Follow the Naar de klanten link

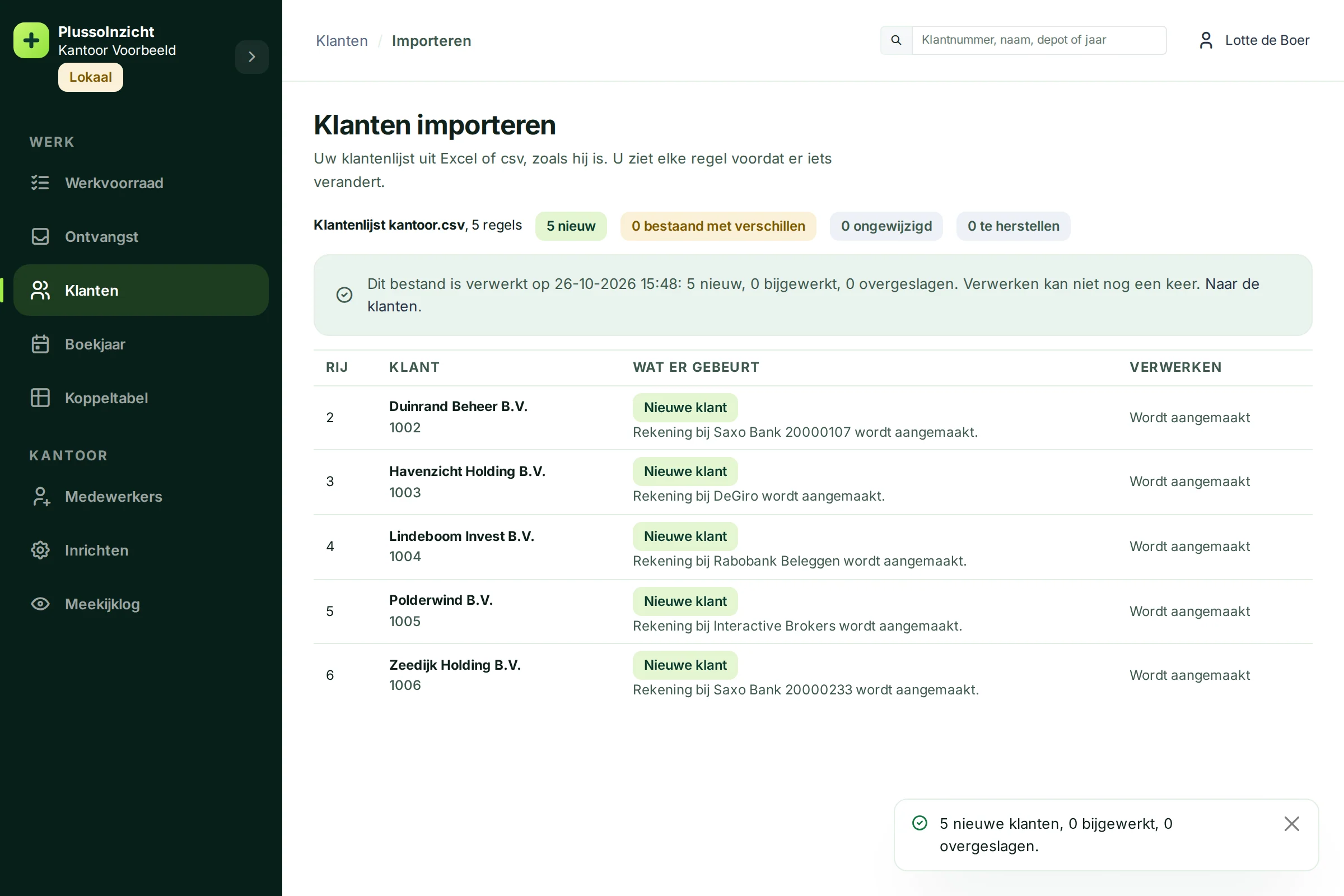1232,284
